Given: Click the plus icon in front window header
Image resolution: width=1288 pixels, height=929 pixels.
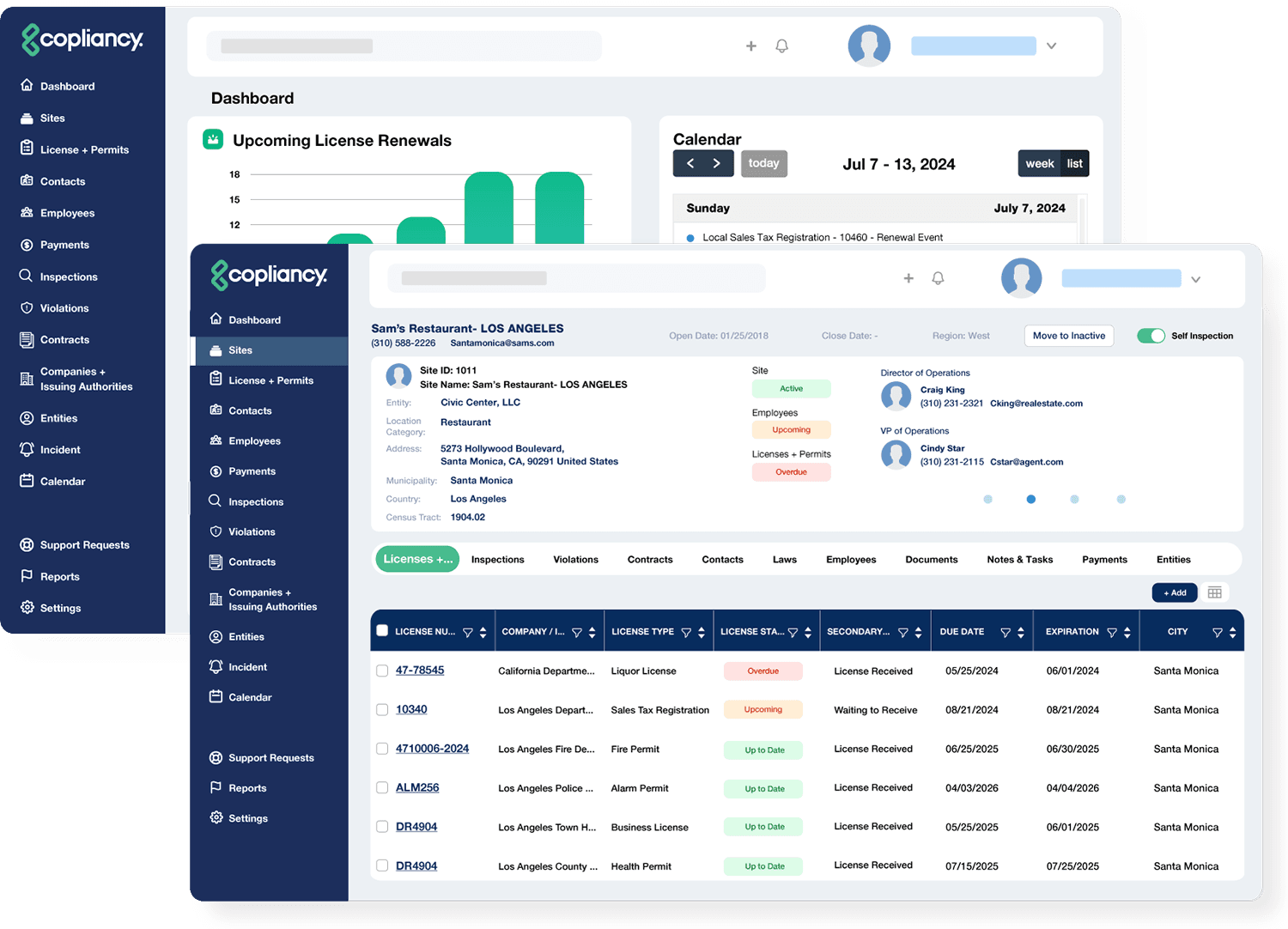Looking at the screenshot, I should (x=908, y=278).
